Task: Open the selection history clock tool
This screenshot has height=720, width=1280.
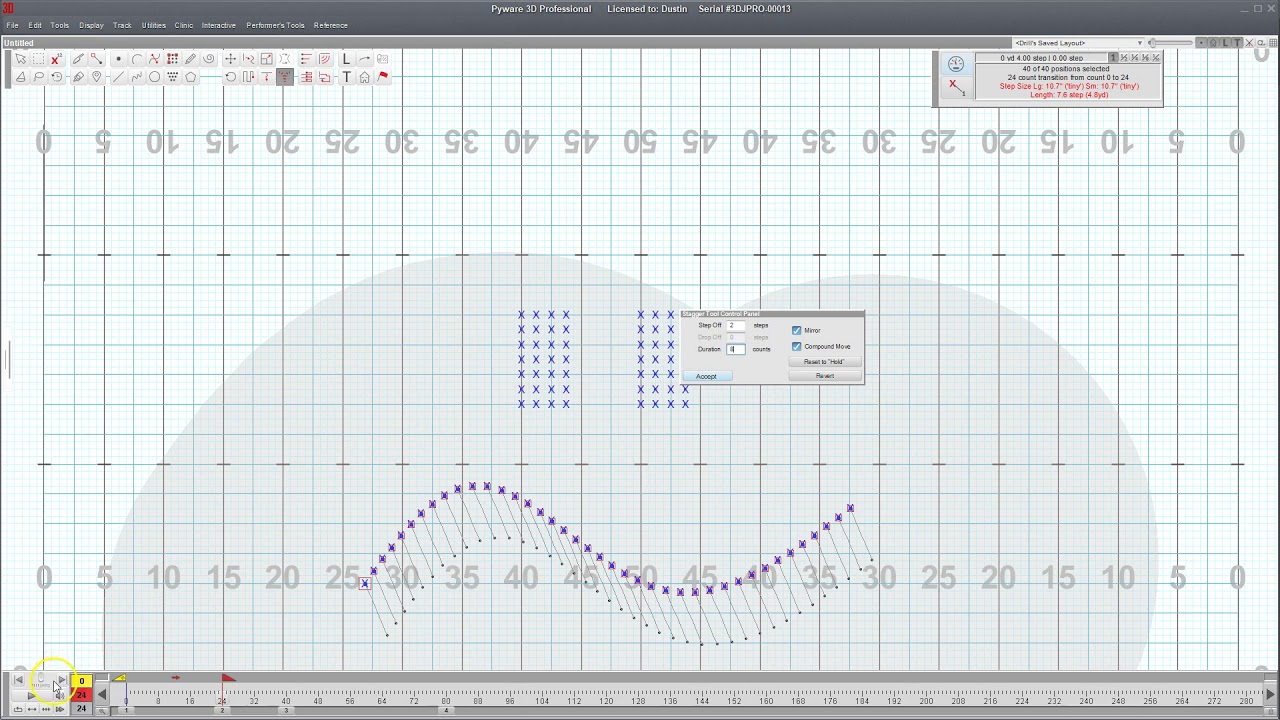Action: point(56,77)
